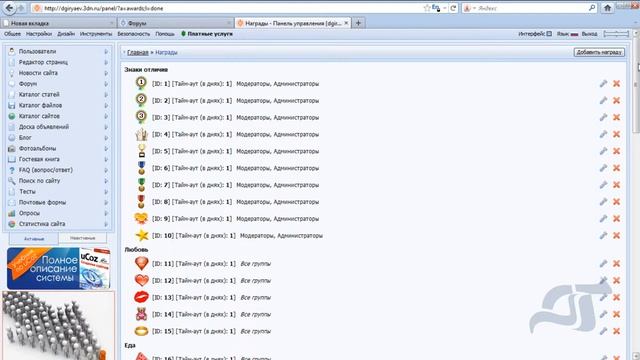This screenshot has height=360, width=640.
Task: Edit award ID 10 with pencil icon
Action: click(603, 236)
